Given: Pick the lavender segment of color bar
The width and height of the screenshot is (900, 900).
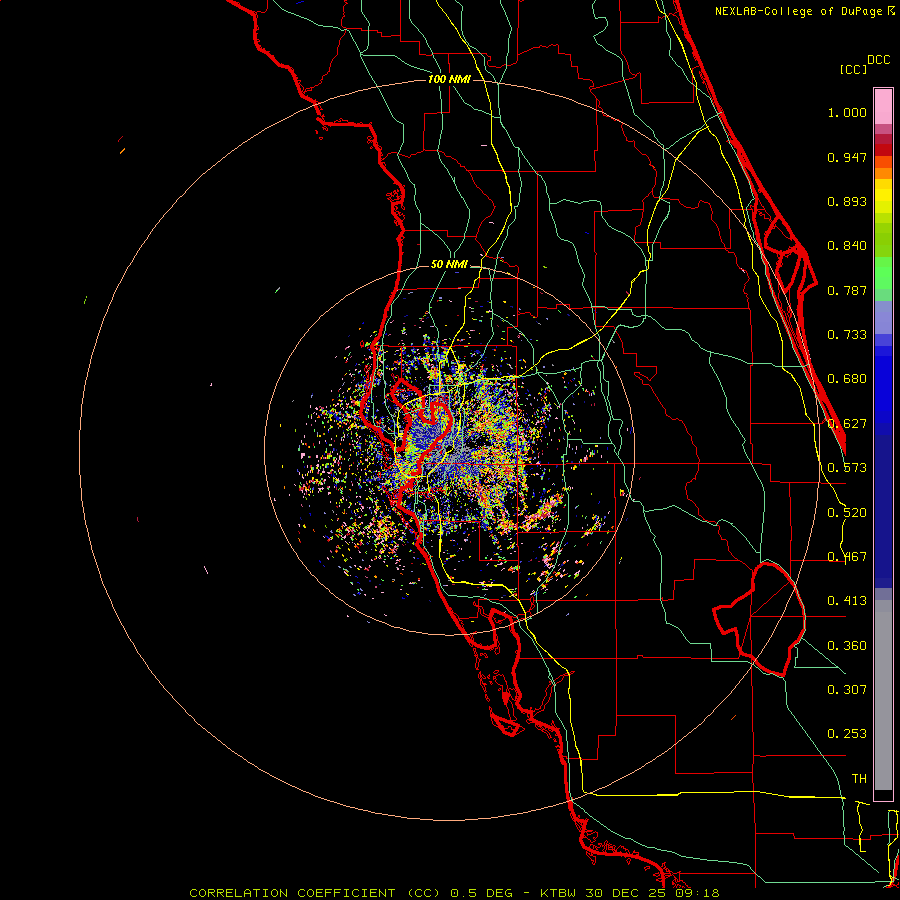Looking at the screenshot, I should [x=883, y=317].
